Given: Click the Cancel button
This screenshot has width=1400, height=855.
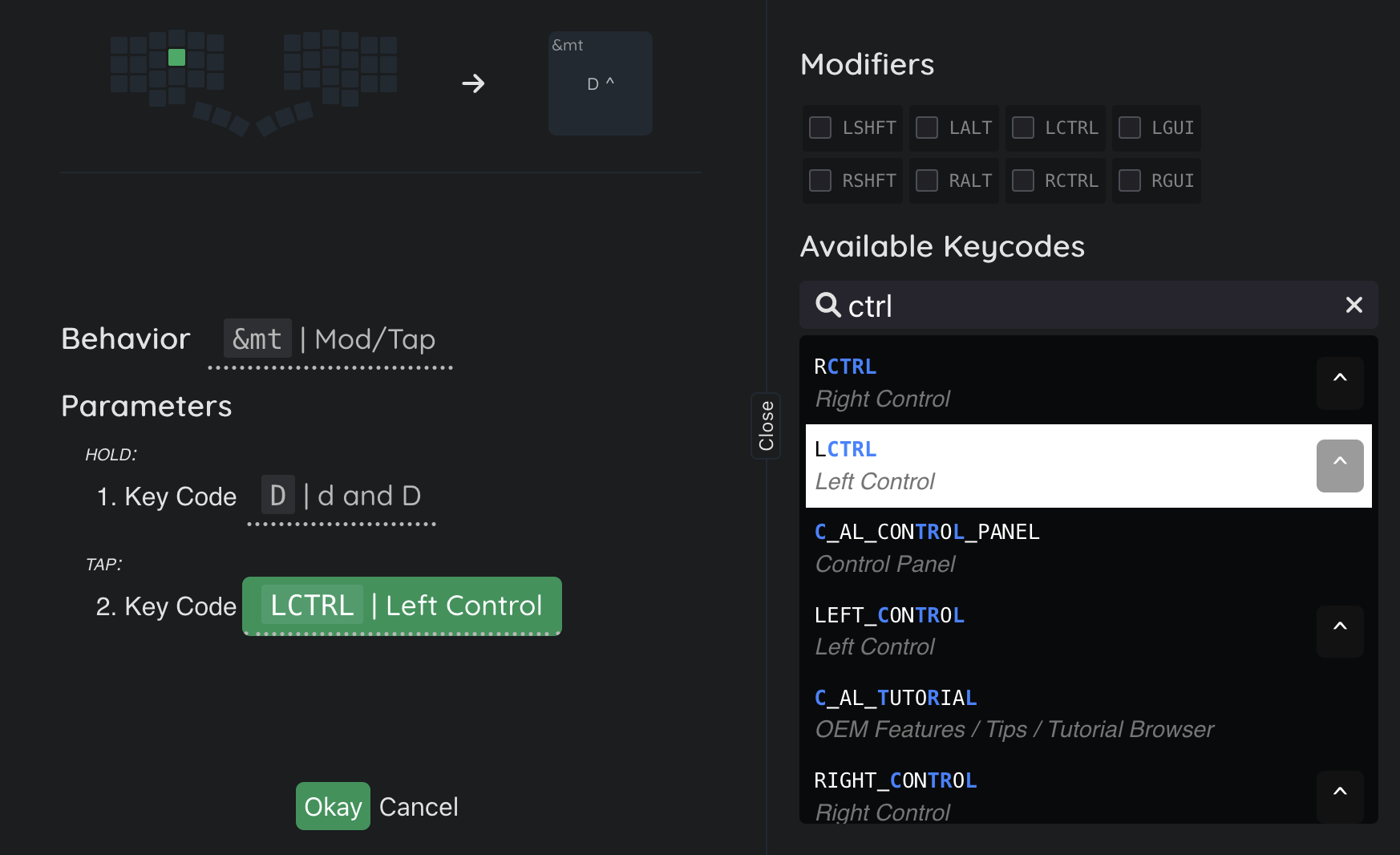Looking at the screenshot, I should pos(419,807).
